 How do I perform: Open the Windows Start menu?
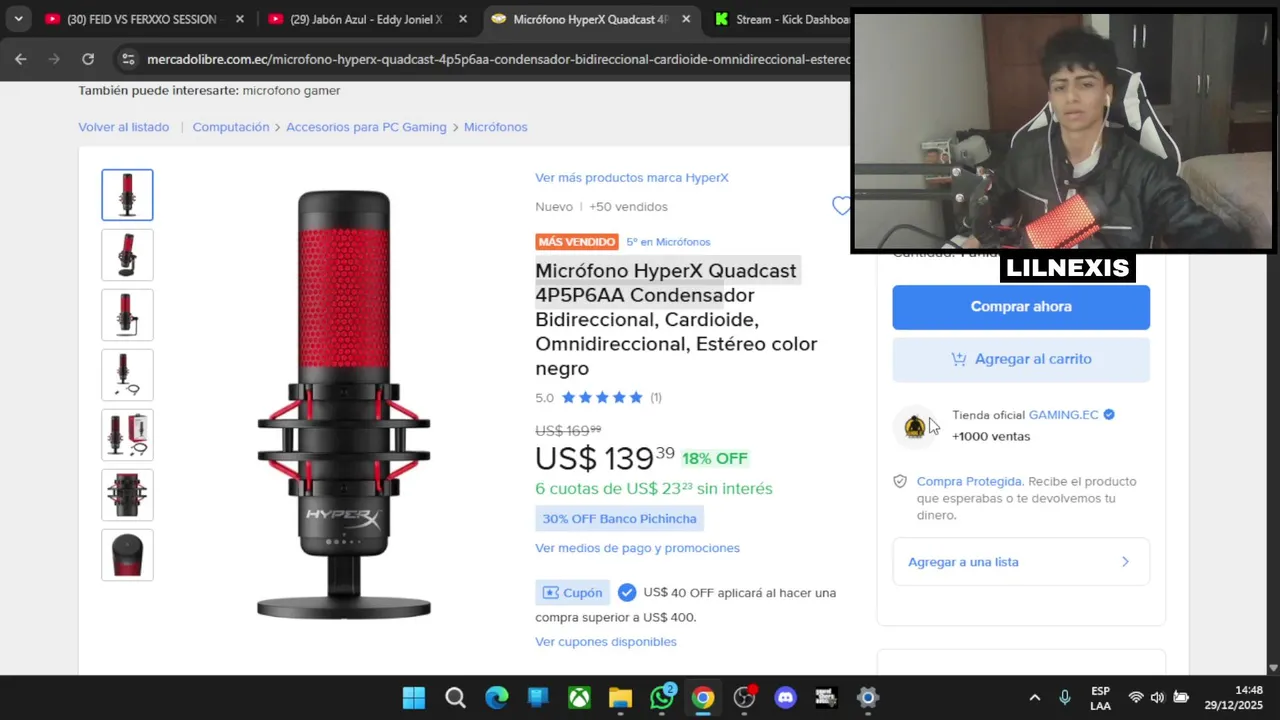point(413,698)
